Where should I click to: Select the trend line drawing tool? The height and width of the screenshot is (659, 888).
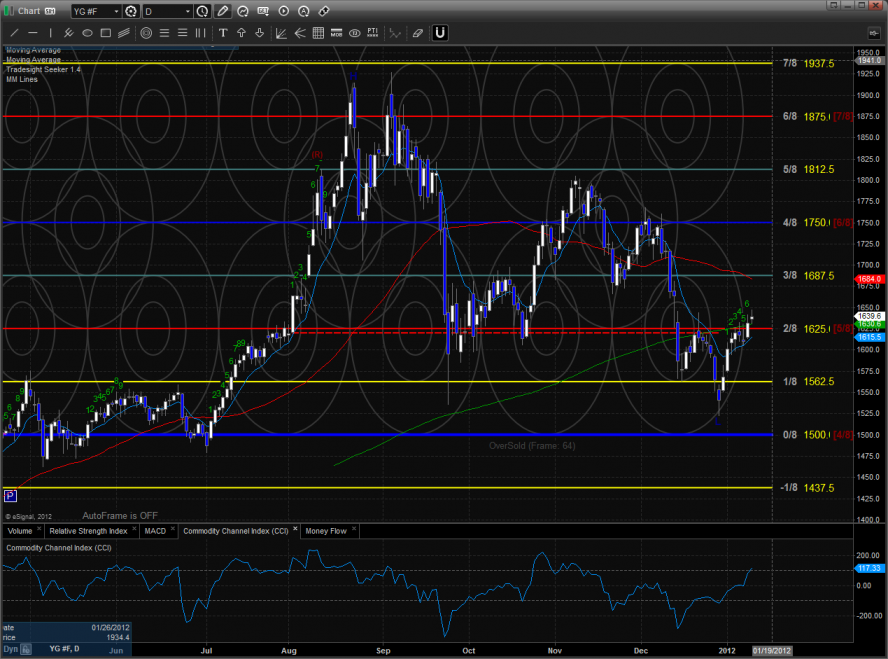point(14,33)
